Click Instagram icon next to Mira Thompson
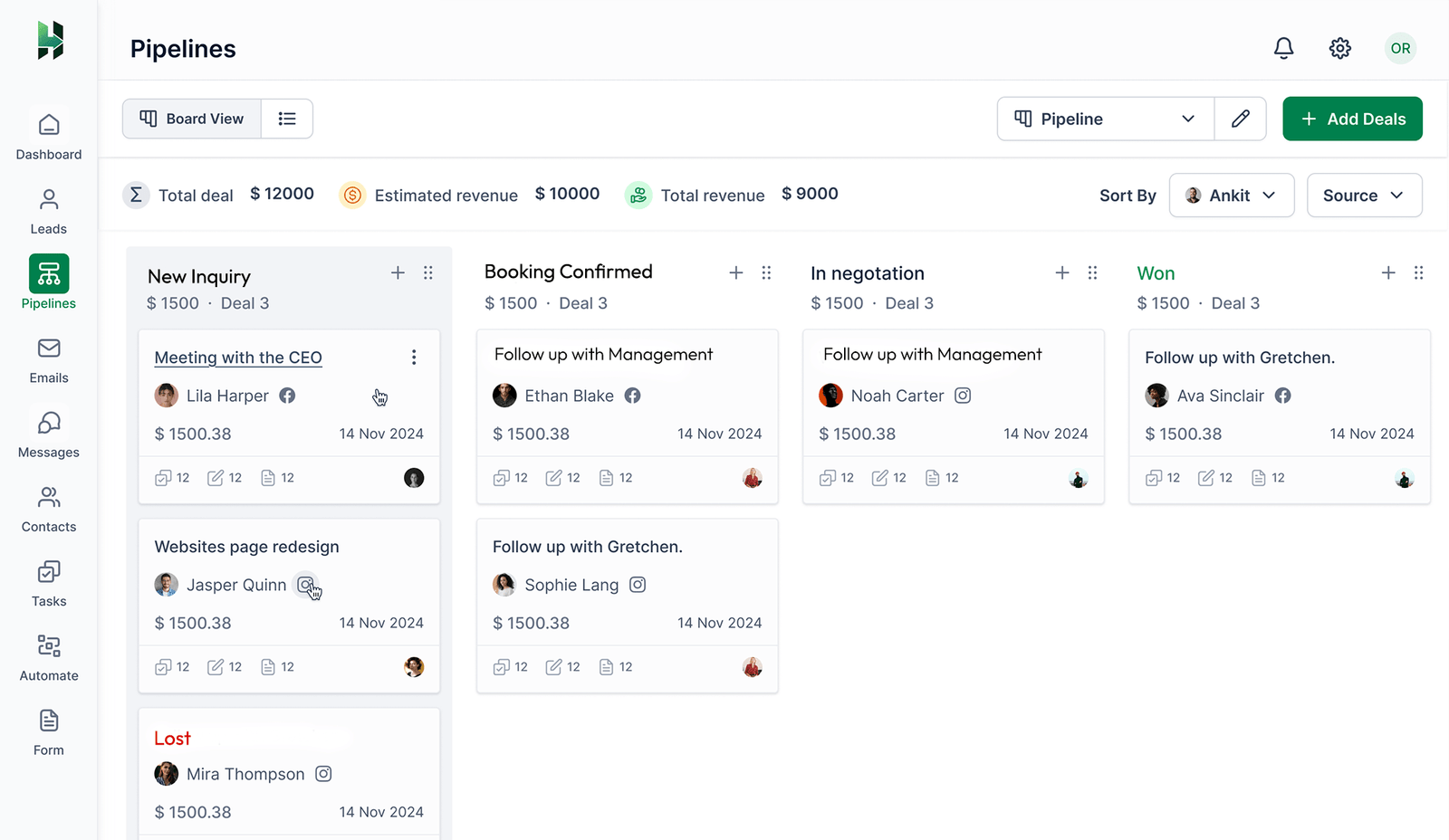The height and width of the screenshot is (840, 1449). tap(323, 774)
